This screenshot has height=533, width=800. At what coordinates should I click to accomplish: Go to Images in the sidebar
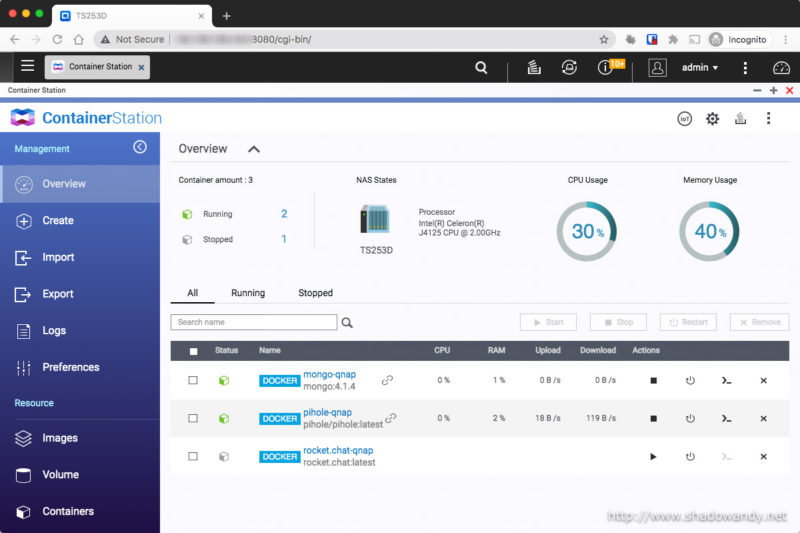pyautogui.click(x=60, y=438)
